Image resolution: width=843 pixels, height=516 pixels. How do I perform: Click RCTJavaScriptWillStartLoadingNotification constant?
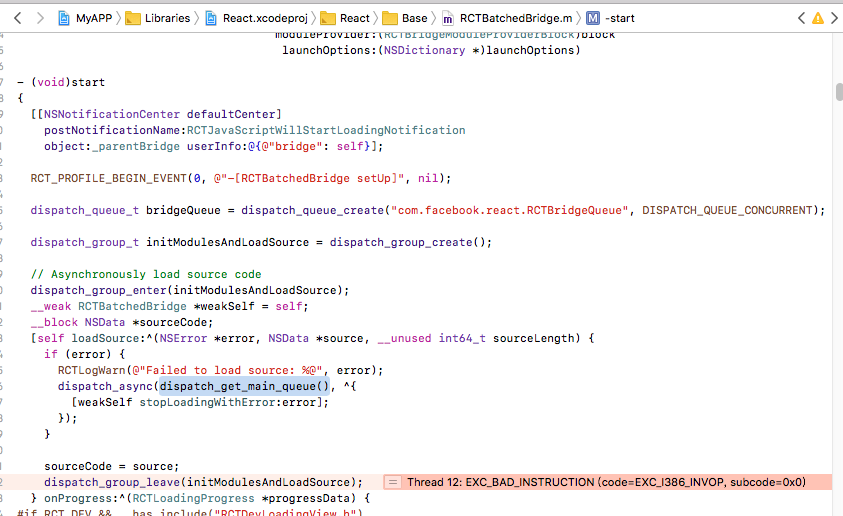pos(326,130)
